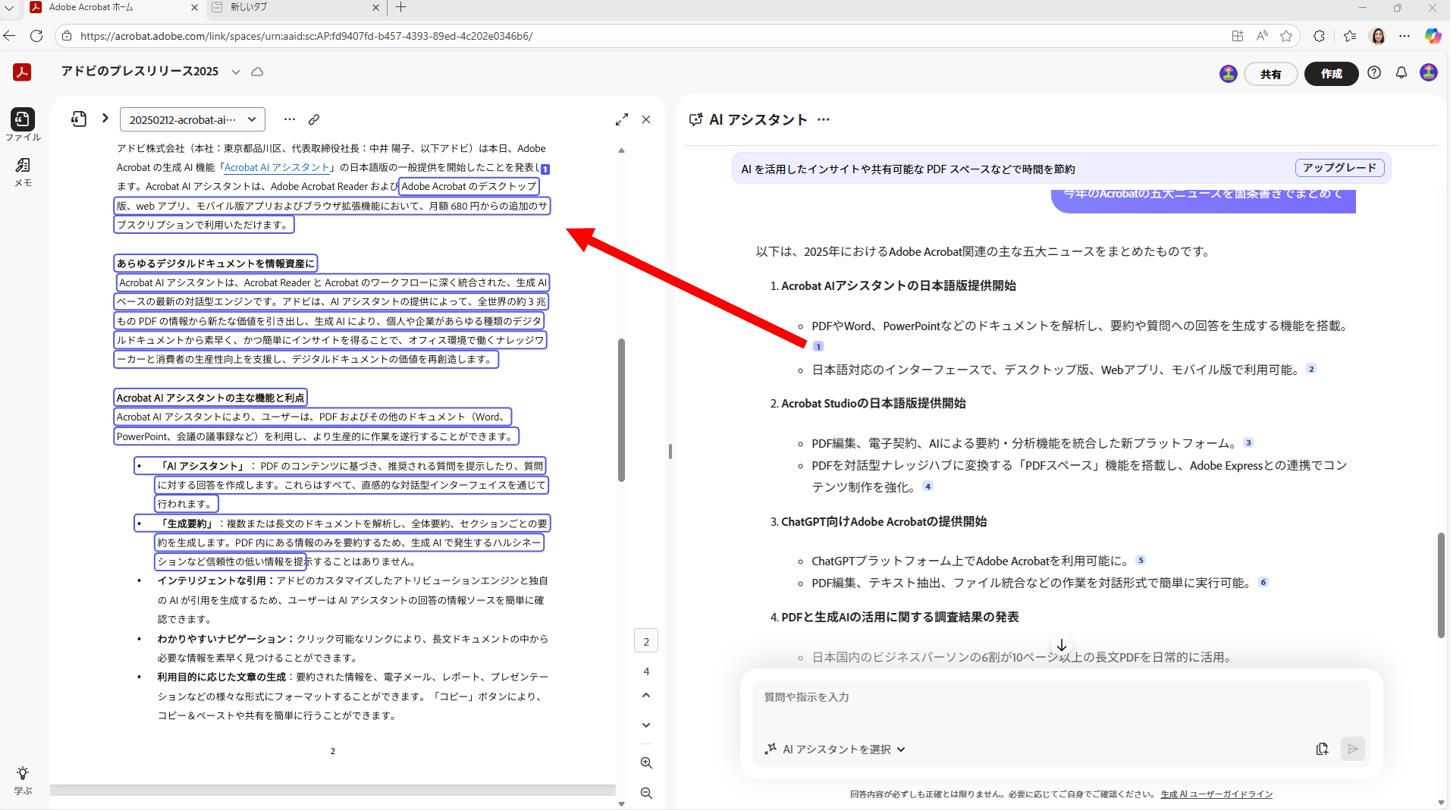This screenshot has height=810, width=1452.
Task: Click the アップグレード button
Action: pyautogui.click(x=1340, y=168)
